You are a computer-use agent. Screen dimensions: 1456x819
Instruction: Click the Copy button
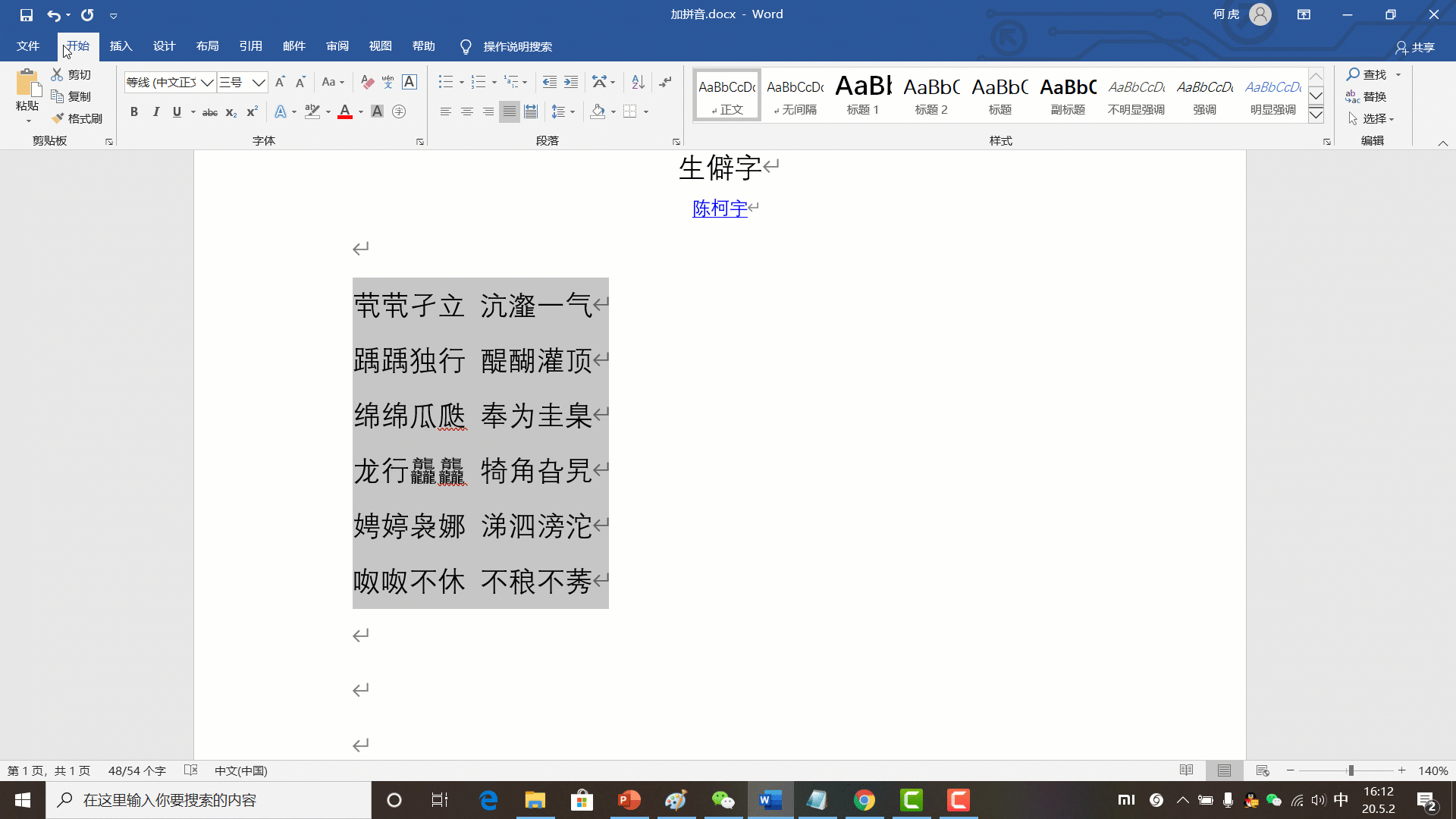71,96
